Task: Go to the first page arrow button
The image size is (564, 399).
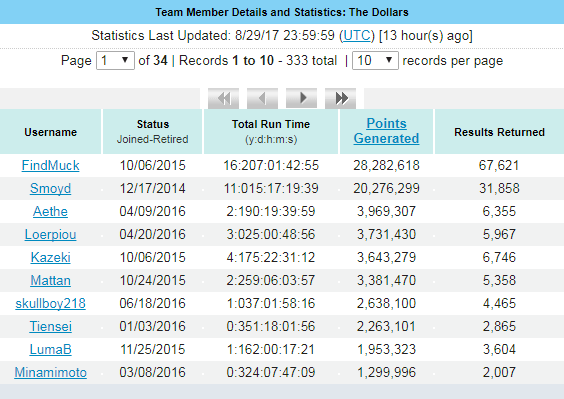Action: click(223, 98)
